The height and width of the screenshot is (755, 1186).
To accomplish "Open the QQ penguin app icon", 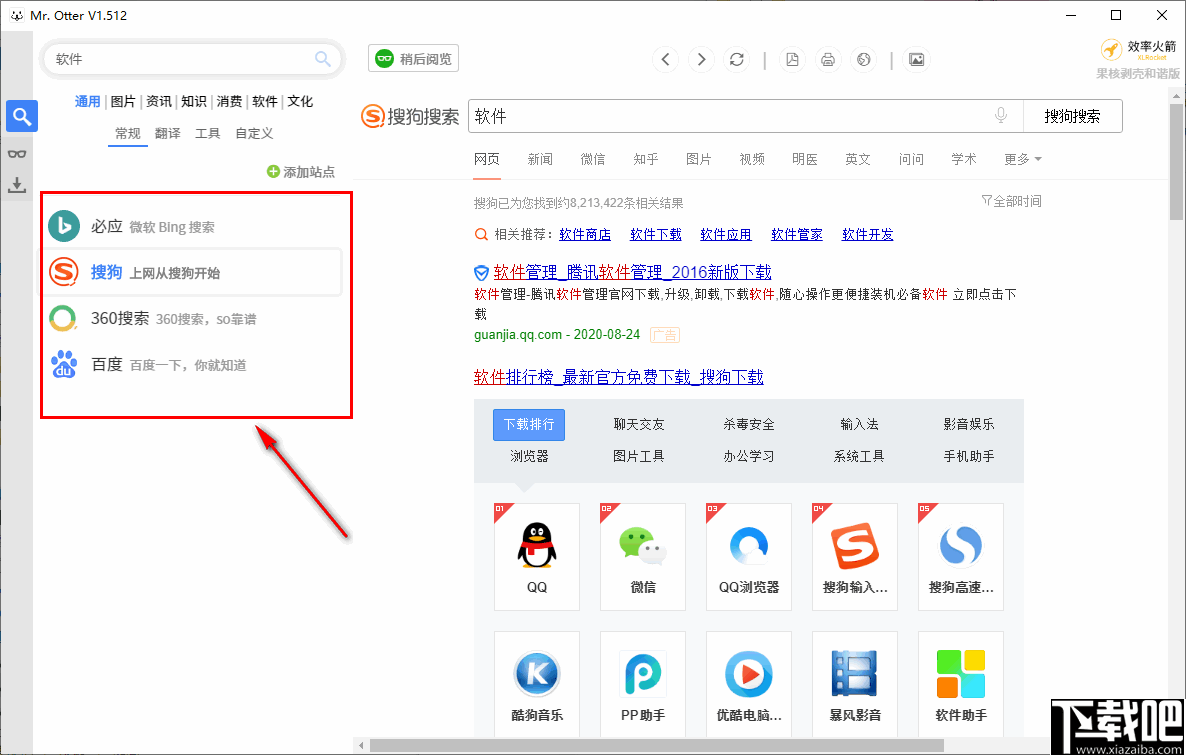I will 537,546.
